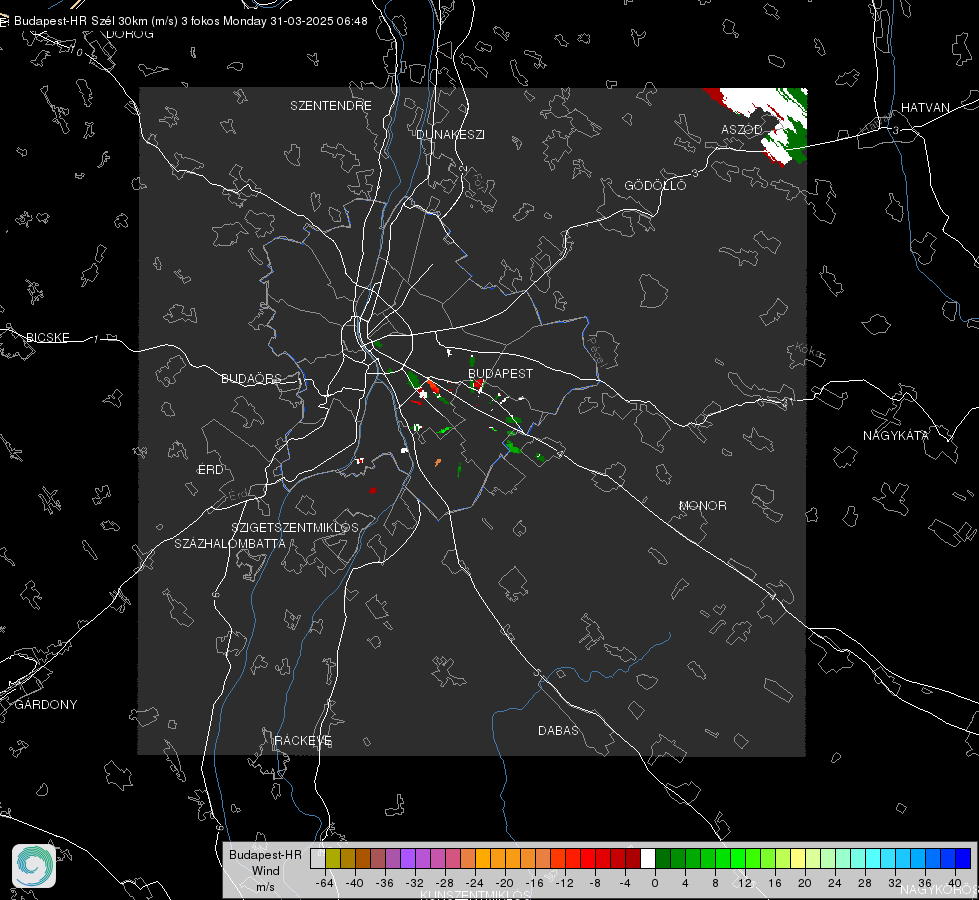Click the DABAS town label
This screenshot has width=979, height=900.
tap(558, 730)
